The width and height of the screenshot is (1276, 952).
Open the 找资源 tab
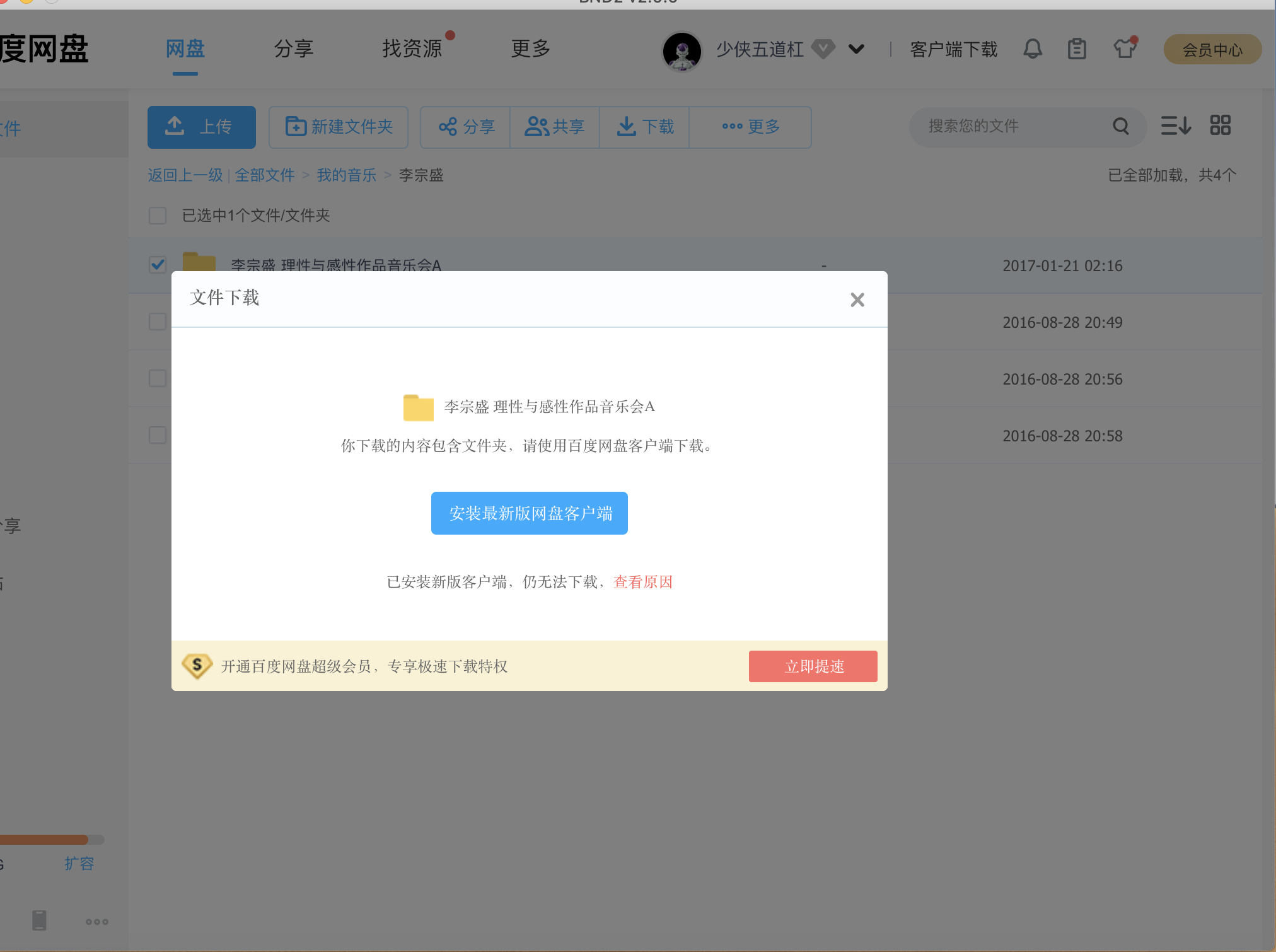[x=414, y=49]
